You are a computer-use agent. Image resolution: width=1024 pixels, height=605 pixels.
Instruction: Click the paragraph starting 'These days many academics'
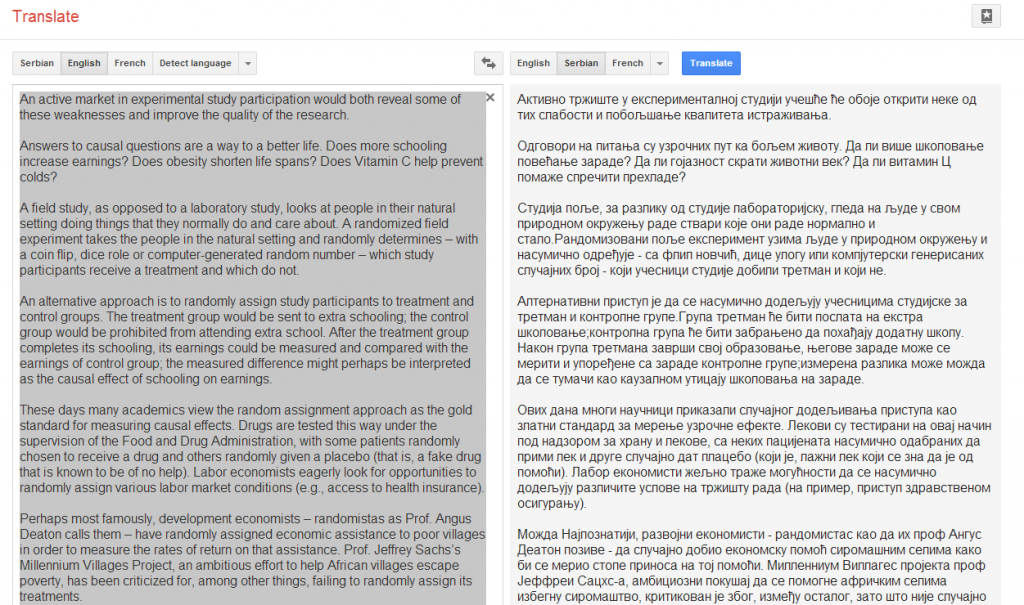pyautogui.click(x=252, y=449)
